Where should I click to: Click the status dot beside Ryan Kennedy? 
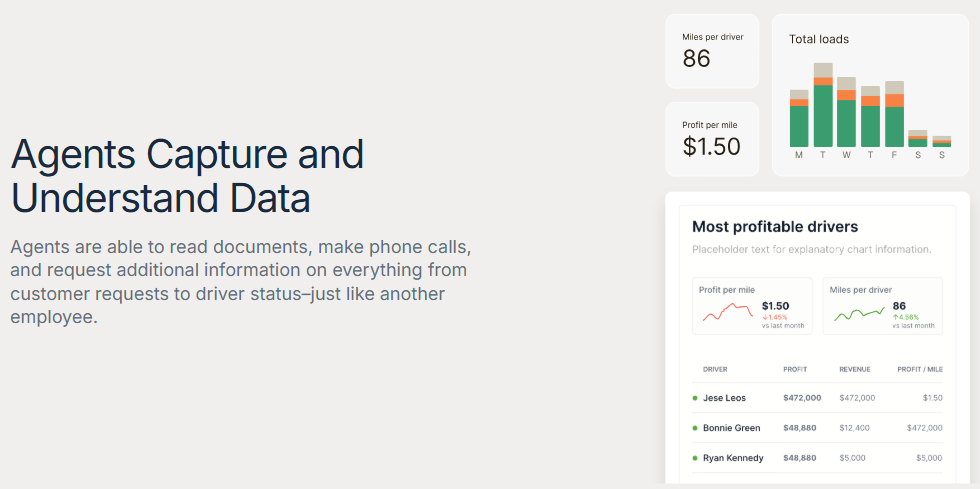[695, 458]
